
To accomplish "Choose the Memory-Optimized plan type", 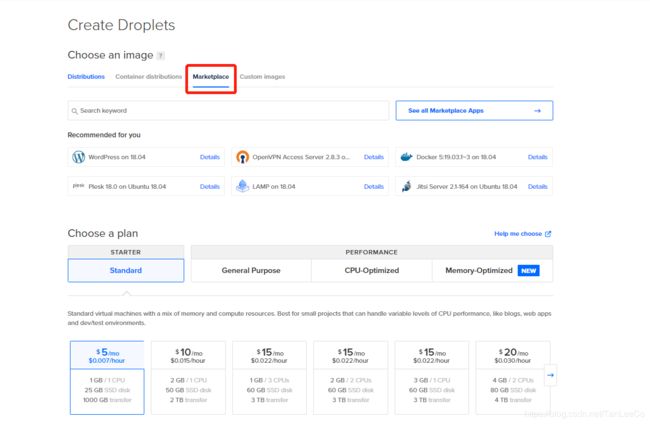I will click(492, 270).
